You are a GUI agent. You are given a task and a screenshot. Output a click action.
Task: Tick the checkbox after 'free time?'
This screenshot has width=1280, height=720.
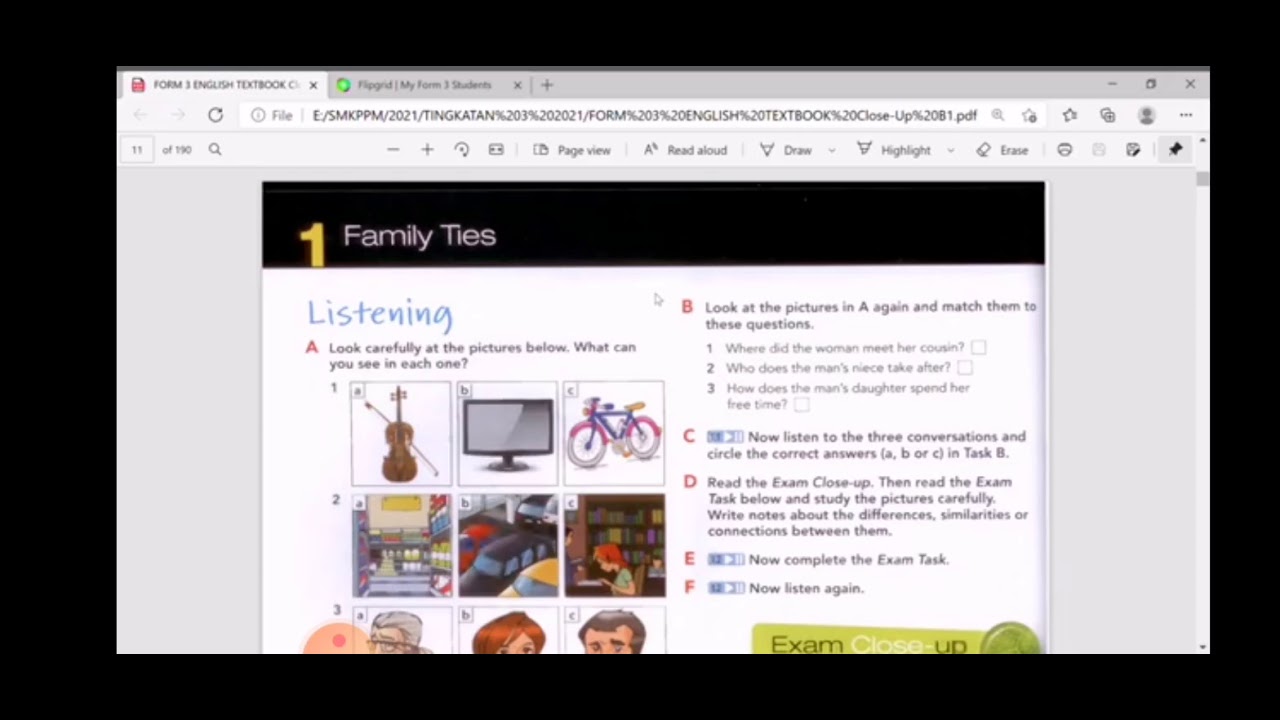(801, 405)
